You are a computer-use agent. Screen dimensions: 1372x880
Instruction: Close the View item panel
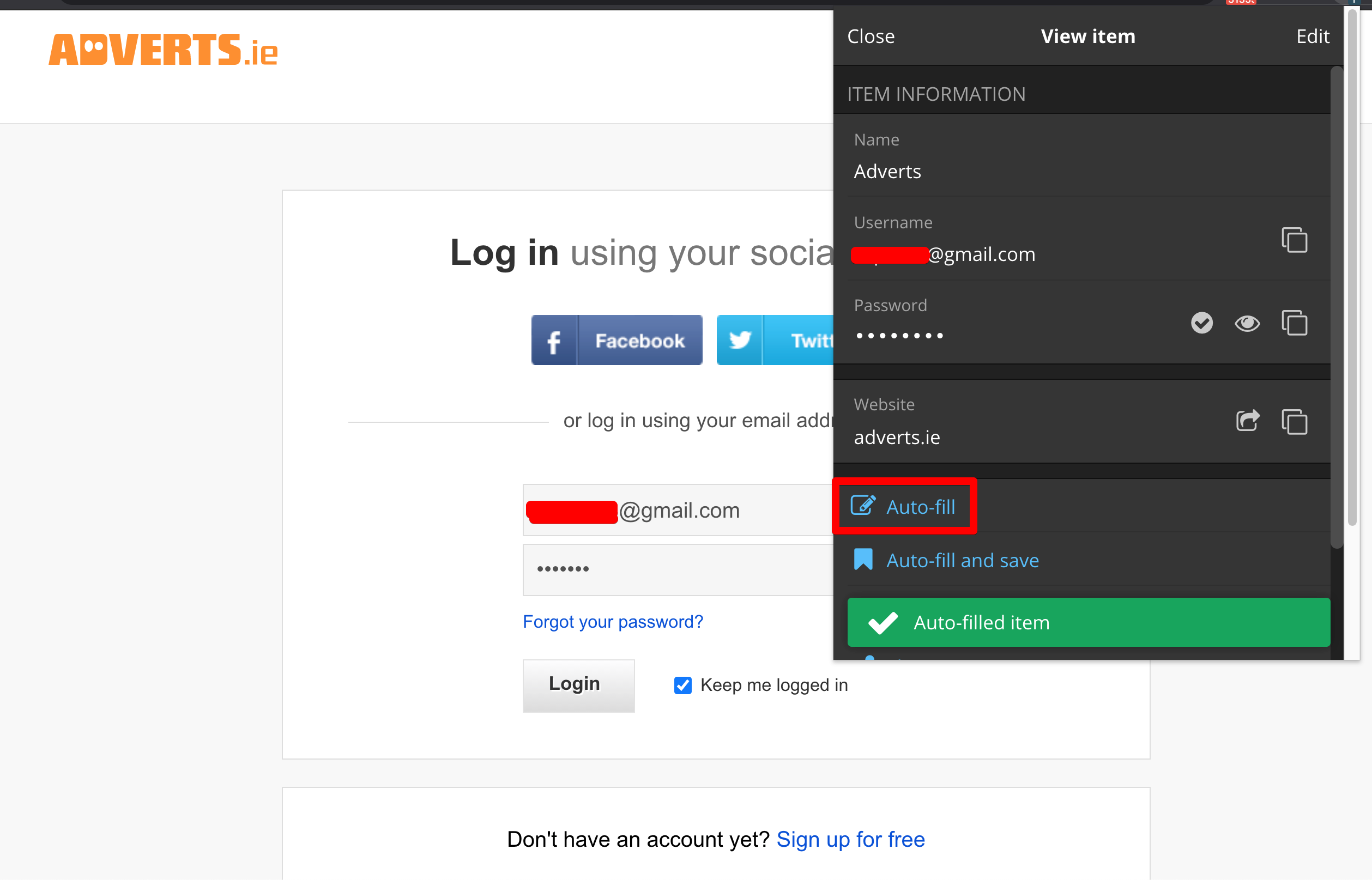870,37
